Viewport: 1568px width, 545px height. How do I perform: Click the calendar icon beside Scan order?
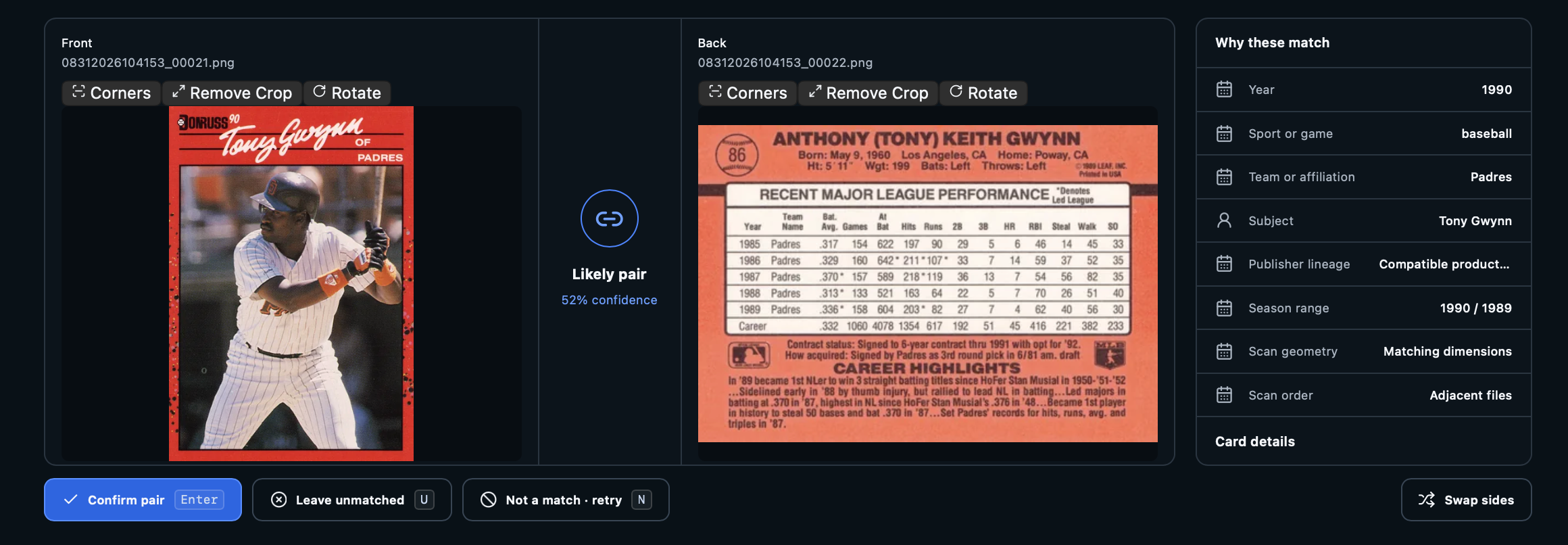[1224, 395]
